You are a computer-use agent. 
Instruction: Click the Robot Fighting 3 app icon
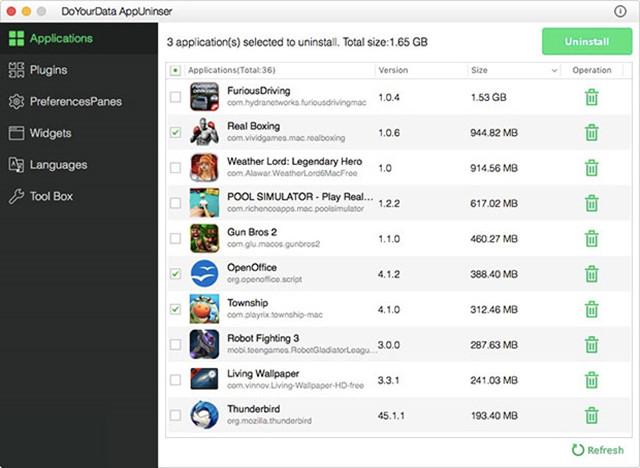coord(204,344)
